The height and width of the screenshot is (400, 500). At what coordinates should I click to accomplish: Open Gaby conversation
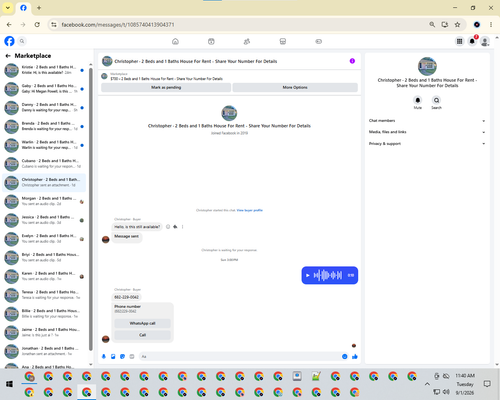pyautogui.click(x=44, y=89)
